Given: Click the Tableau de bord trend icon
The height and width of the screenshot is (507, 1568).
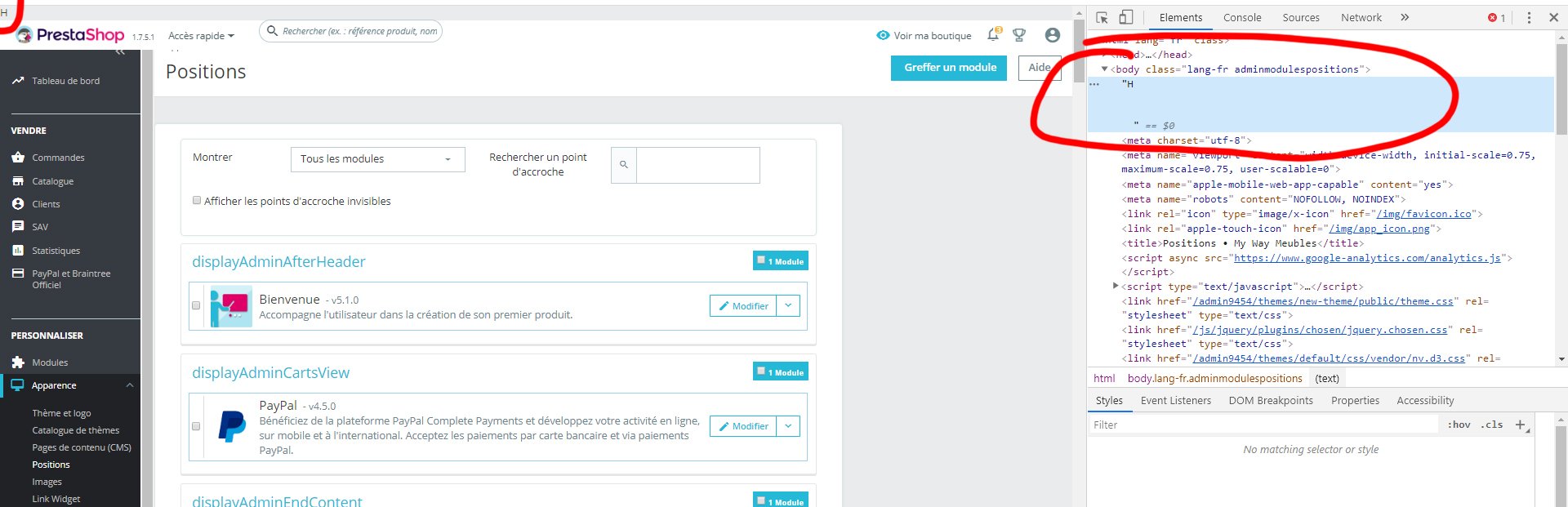Looking at the screenshot, I should 18,81.
